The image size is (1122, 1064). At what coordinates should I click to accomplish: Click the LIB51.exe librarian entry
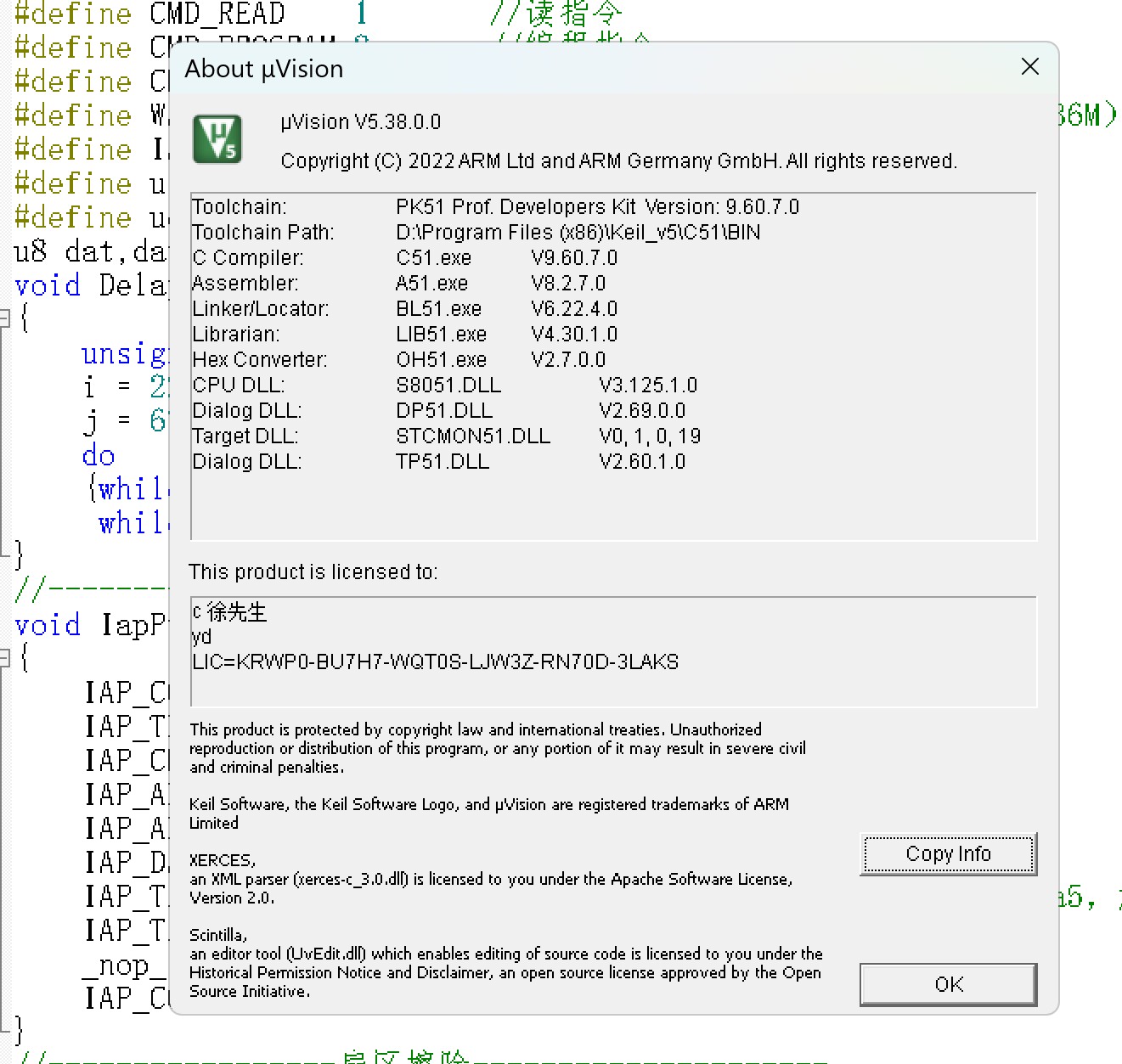click(441, 335)
